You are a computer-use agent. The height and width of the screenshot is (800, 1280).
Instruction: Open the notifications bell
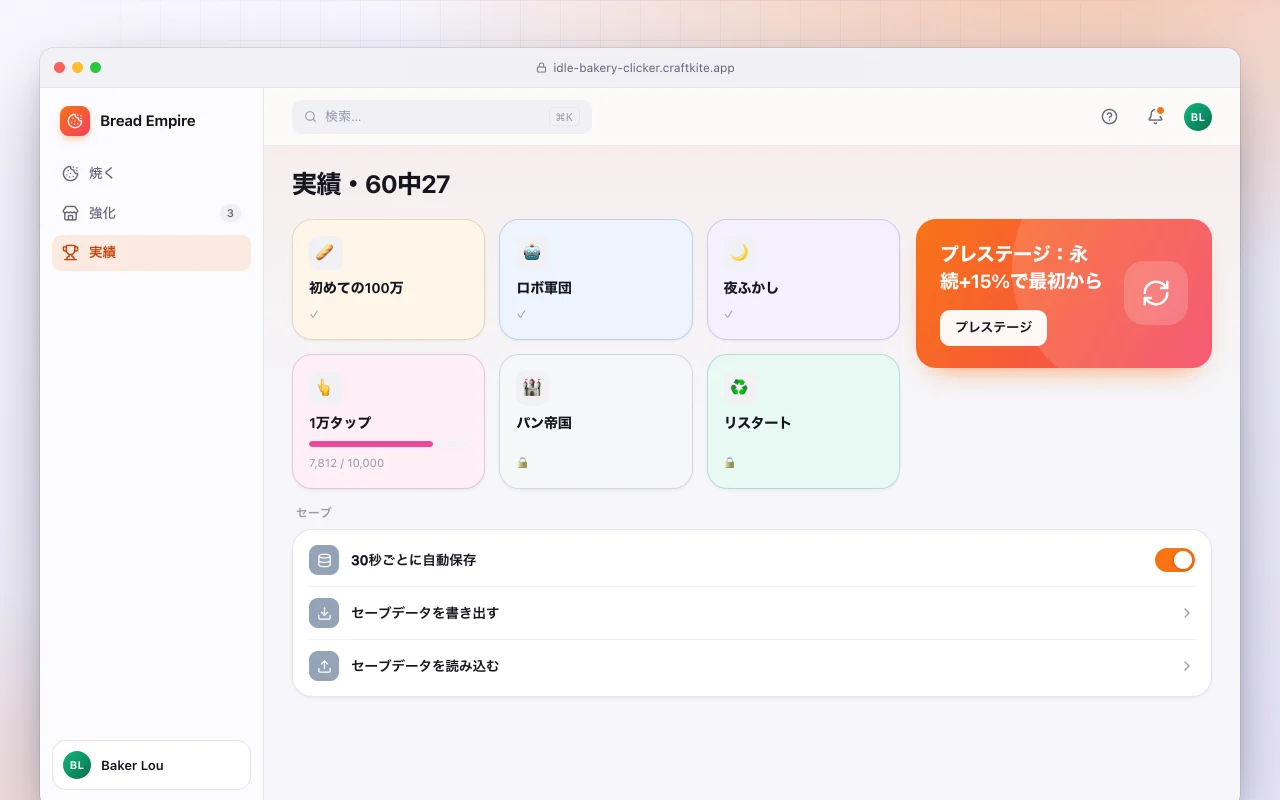pyautogui.click(x=1155, y=117)
